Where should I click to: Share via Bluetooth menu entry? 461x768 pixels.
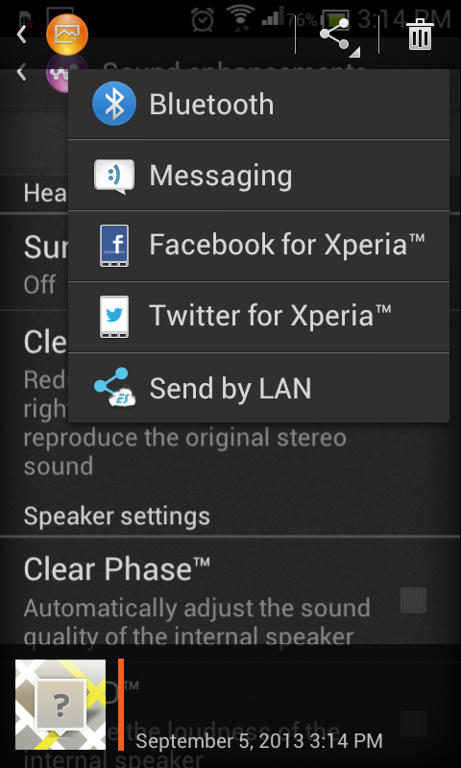point(259,104)
